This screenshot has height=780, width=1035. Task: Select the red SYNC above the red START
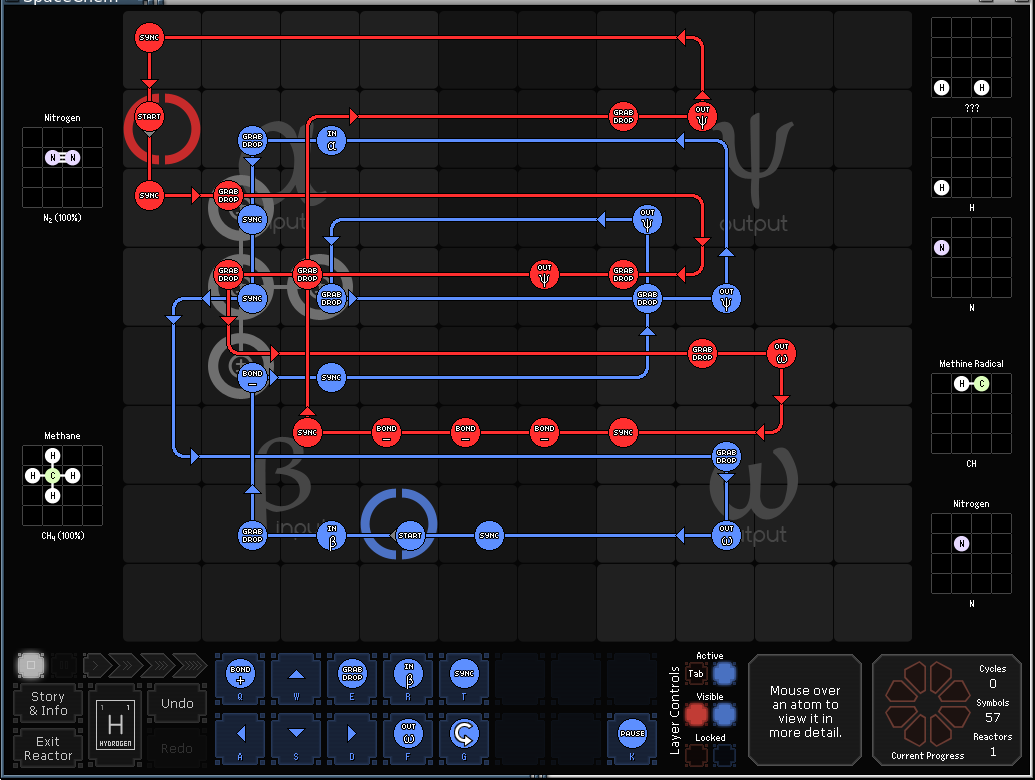pyautogui.click(x=149, y=38)
